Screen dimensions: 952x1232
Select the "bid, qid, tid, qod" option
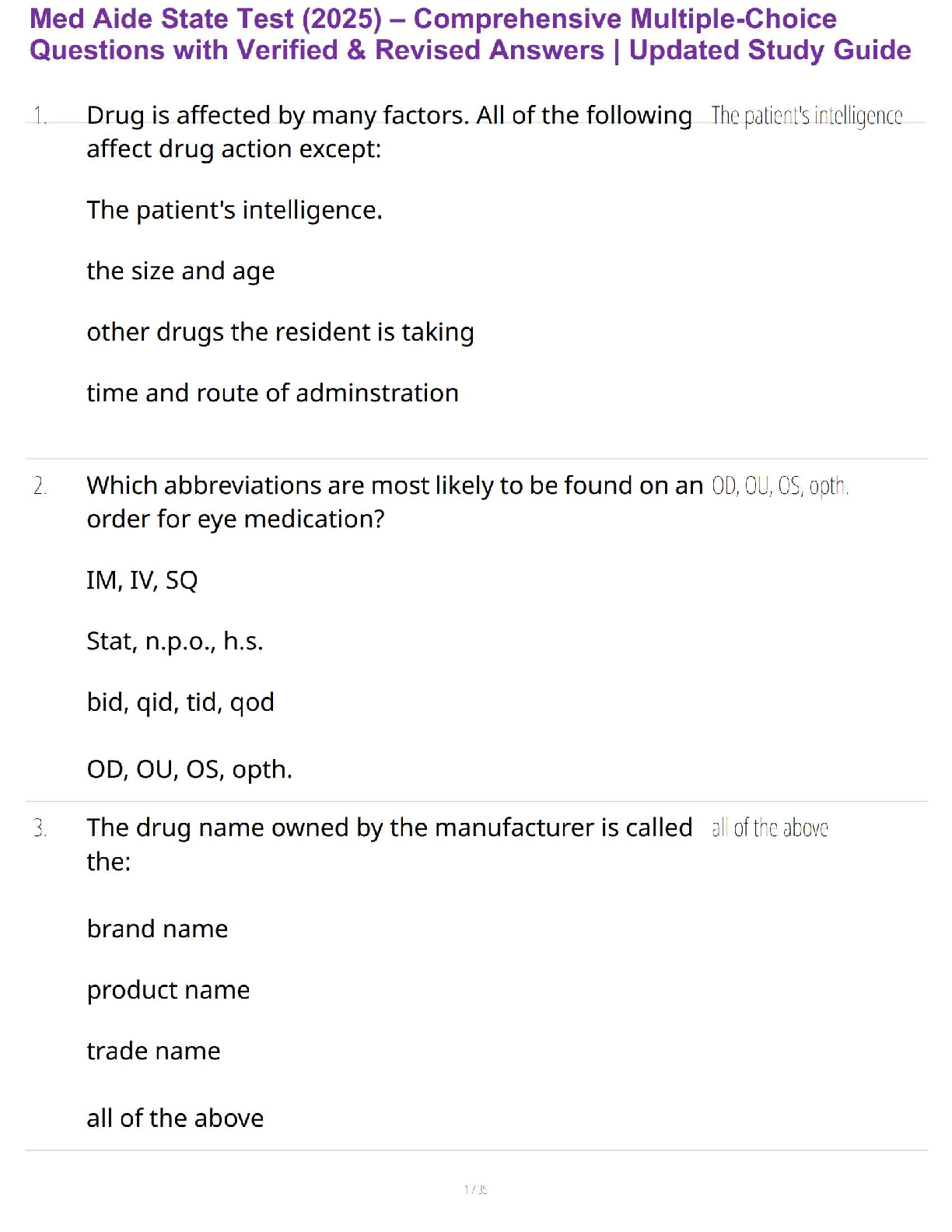pyautogui.click(x=180, y=702)
